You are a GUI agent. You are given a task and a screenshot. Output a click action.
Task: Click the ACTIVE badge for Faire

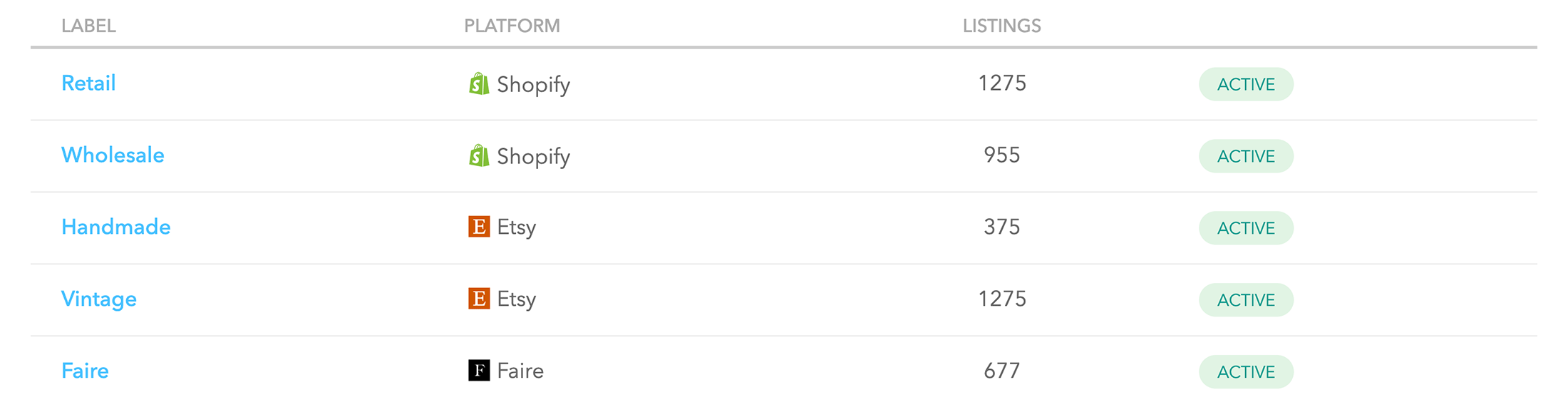[1246, 372]
